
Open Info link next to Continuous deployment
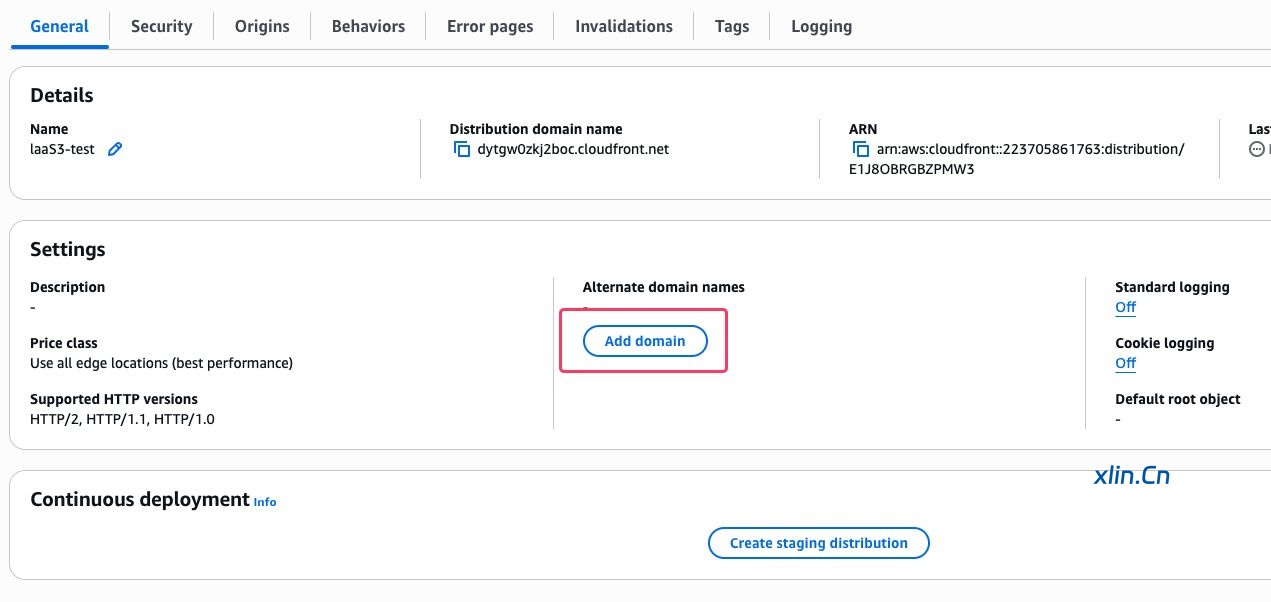point(265,502)
